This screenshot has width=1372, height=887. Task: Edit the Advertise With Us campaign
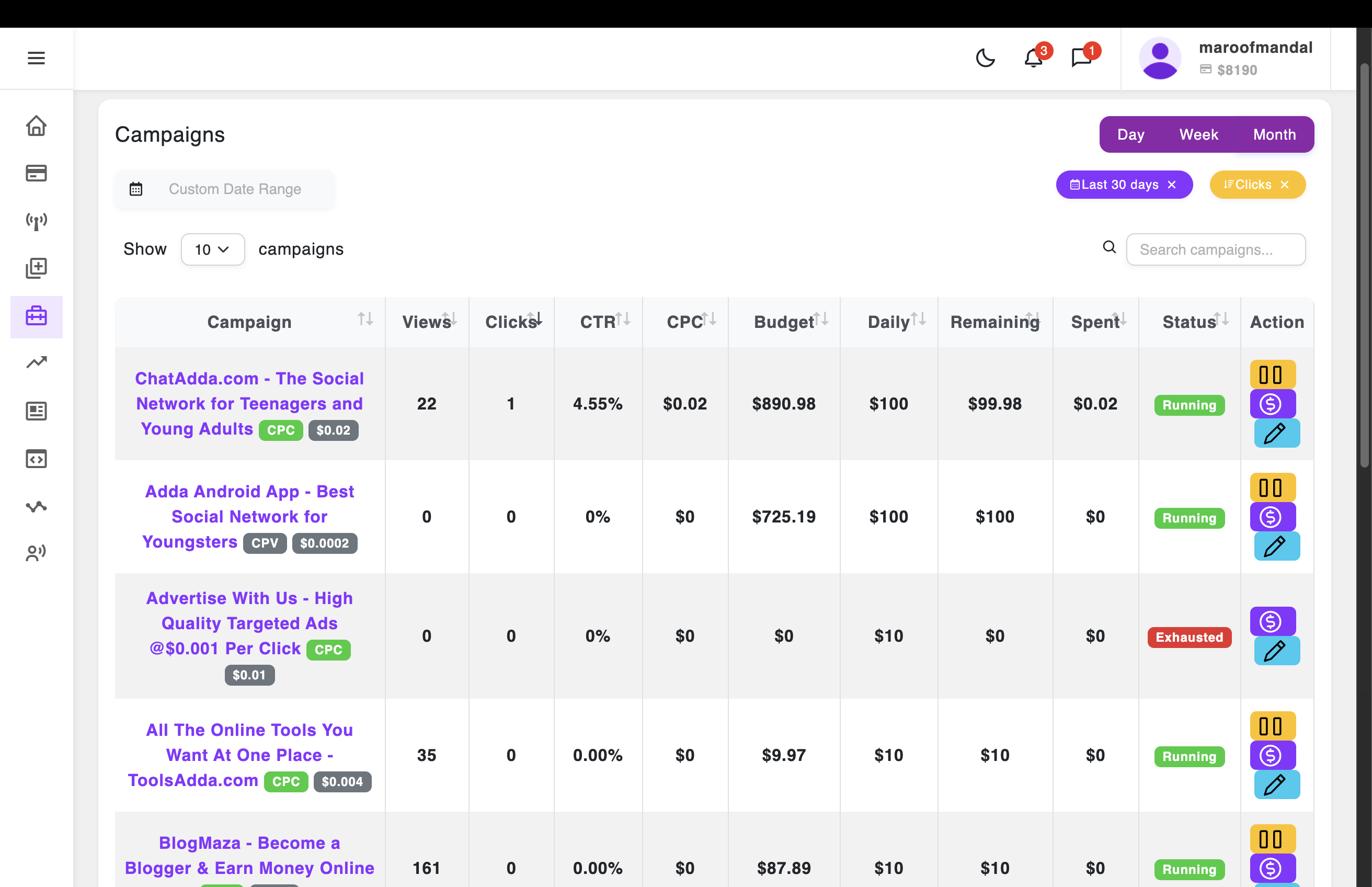click(1276, 651)
